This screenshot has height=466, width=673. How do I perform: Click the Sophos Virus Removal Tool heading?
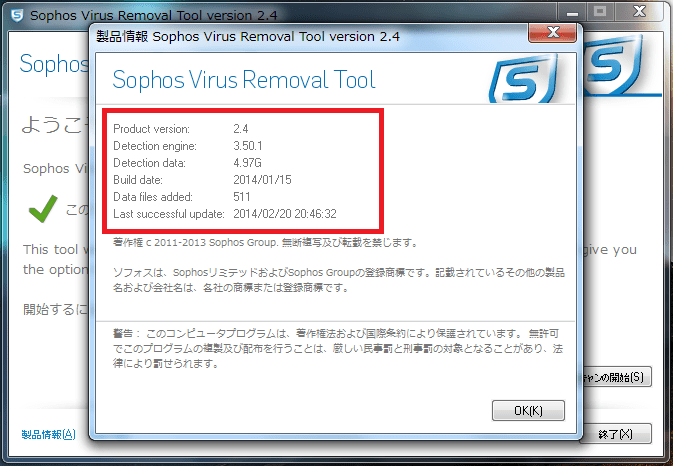(x=244, y=80)
